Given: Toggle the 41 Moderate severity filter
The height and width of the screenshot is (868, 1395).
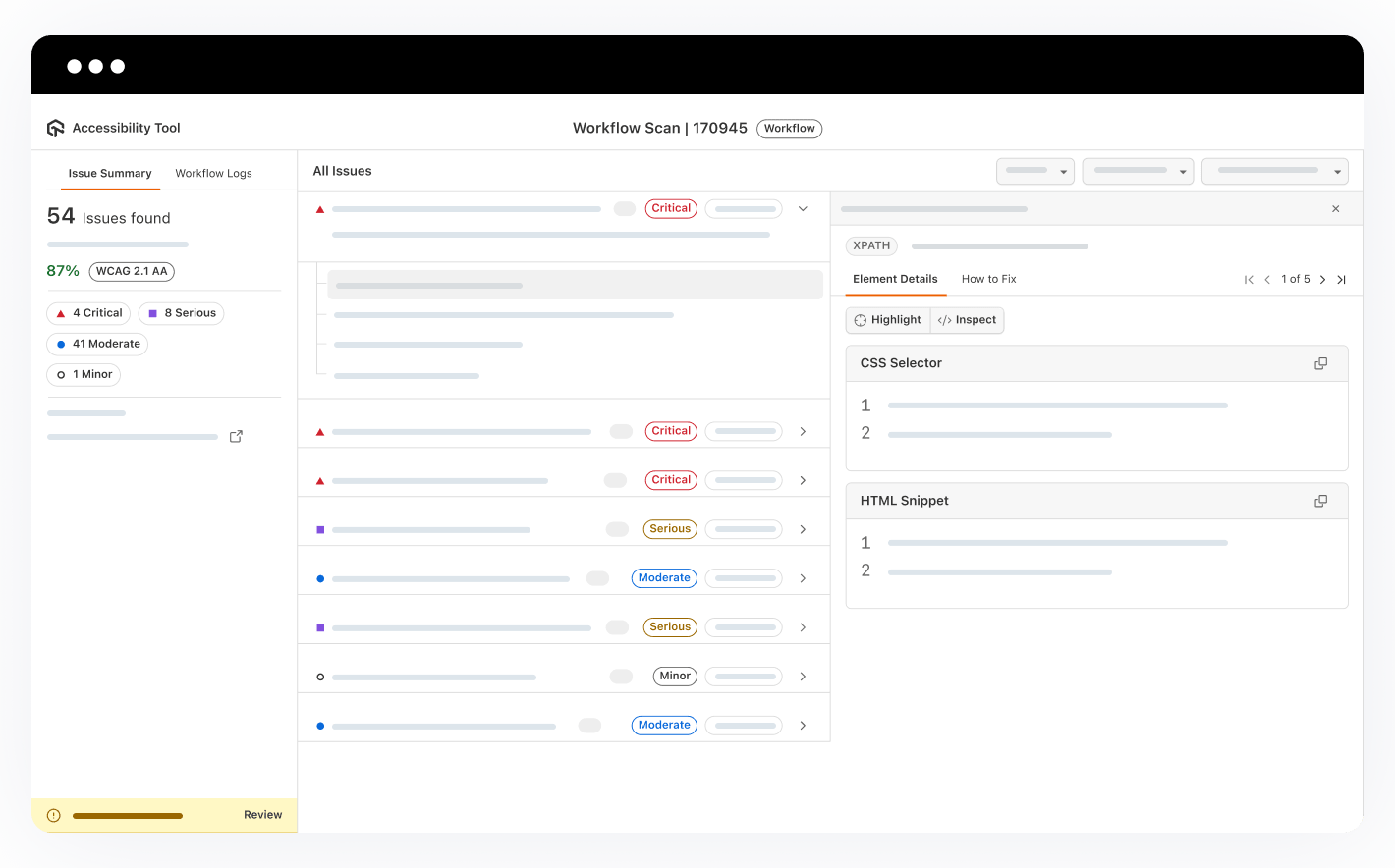Looking at the screenshot, I should (96, 344).
